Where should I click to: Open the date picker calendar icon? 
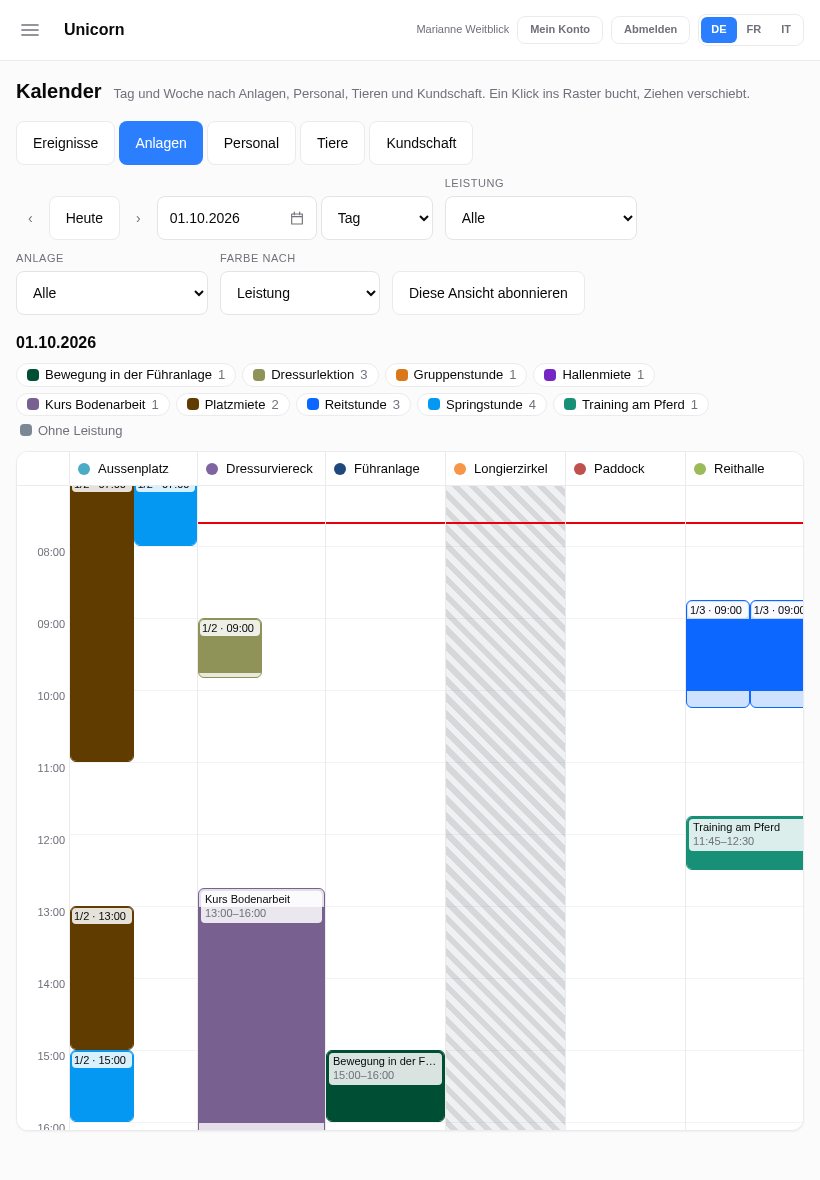(297, 218)
